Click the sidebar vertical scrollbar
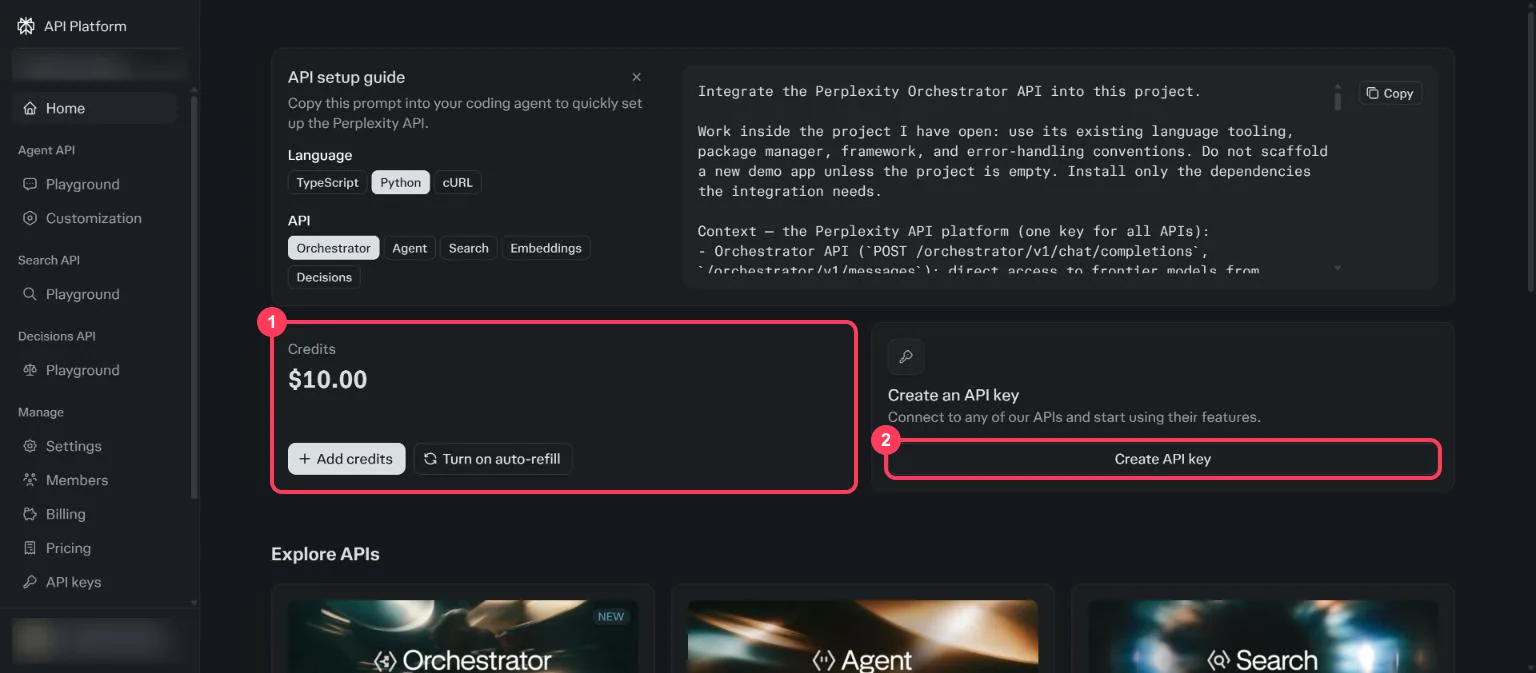 [x=194, y=298]
